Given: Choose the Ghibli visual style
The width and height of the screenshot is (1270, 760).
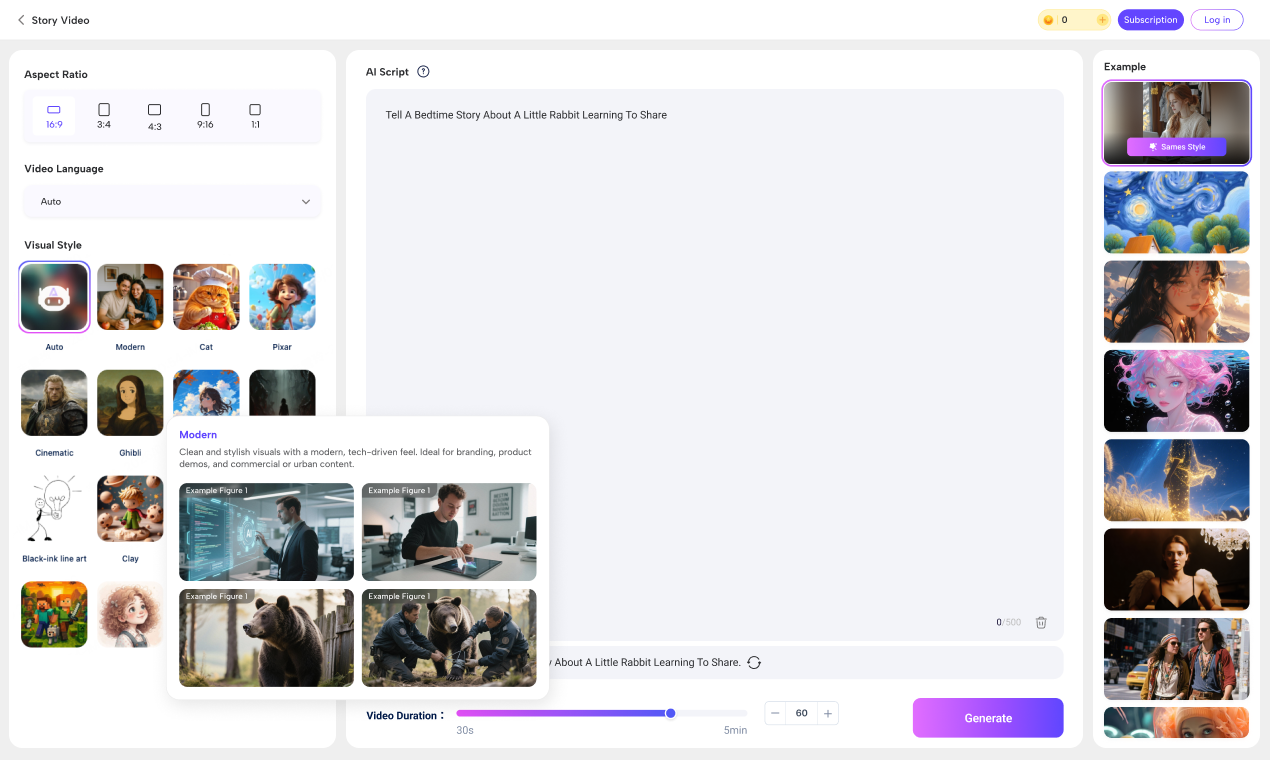Looking at the screenshot, I should (x=130, y=402).
